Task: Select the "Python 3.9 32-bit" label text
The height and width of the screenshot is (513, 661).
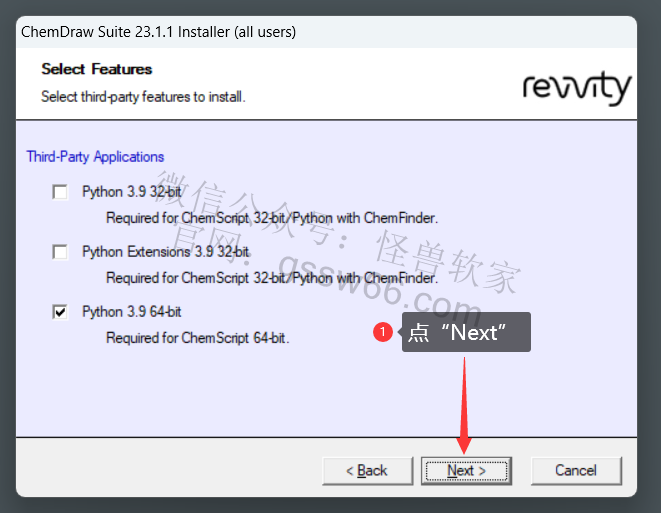Action: pos(132,192)
